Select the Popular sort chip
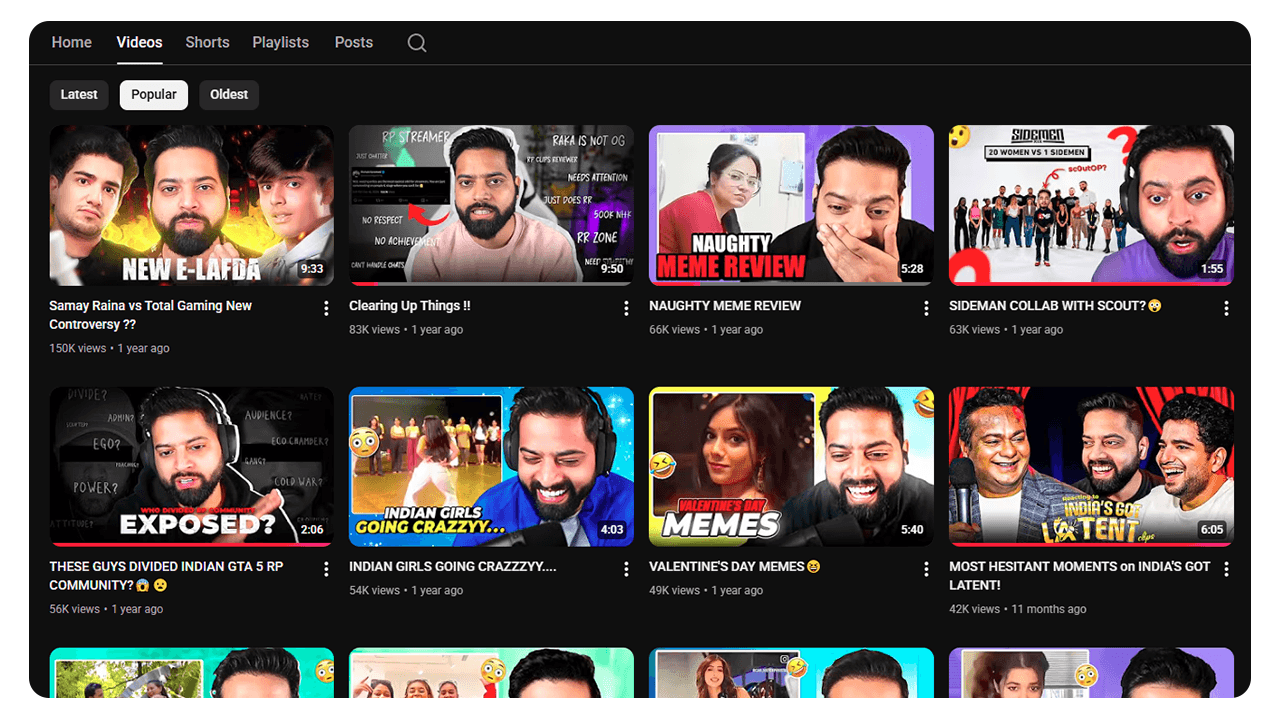The height and width of the screenshot is (720, 1280). (154, 95)
